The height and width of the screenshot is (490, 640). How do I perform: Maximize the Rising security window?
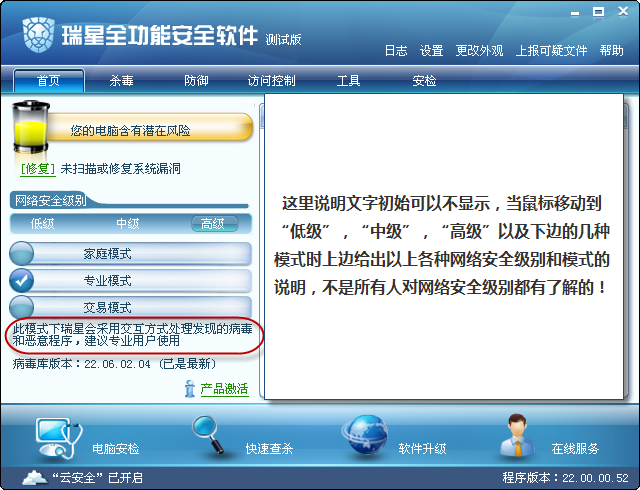pos(598,12)
